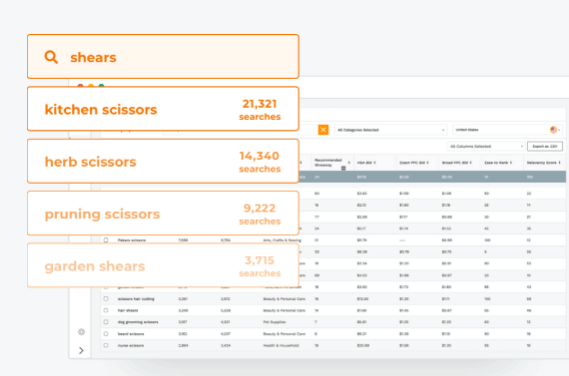Choose the 'herb scissors' suggestion card
Viewport: 569px width, 376px height.
(x=163, y=161)
